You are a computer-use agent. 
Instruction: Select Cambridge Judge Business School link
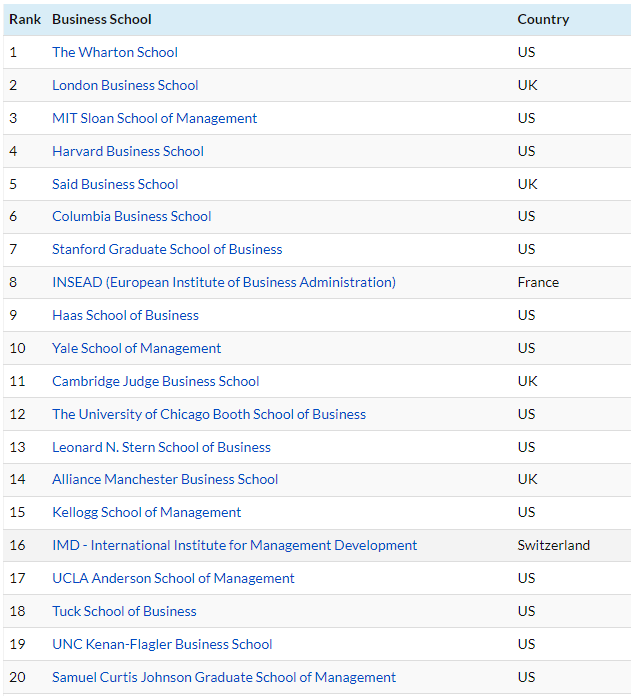click(156, 381)
